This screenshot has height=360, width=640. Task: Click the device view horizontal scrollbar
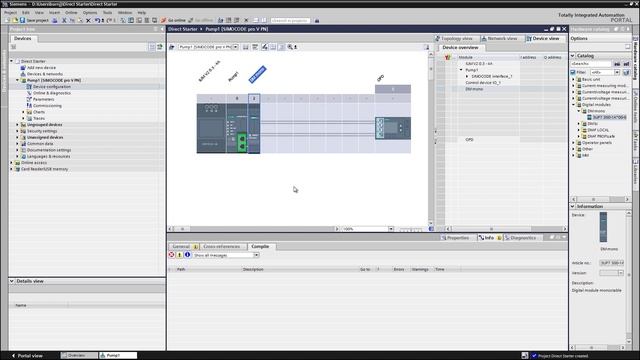click(253, 229)
